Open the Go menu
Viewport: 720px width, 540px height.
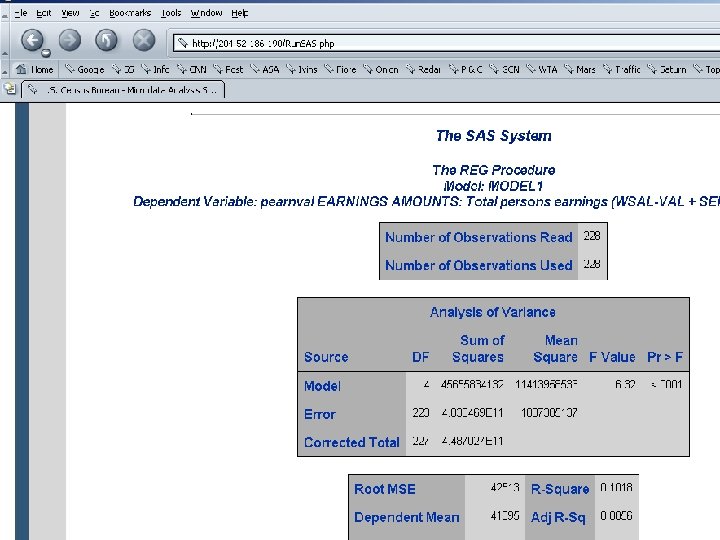[94, 13]
